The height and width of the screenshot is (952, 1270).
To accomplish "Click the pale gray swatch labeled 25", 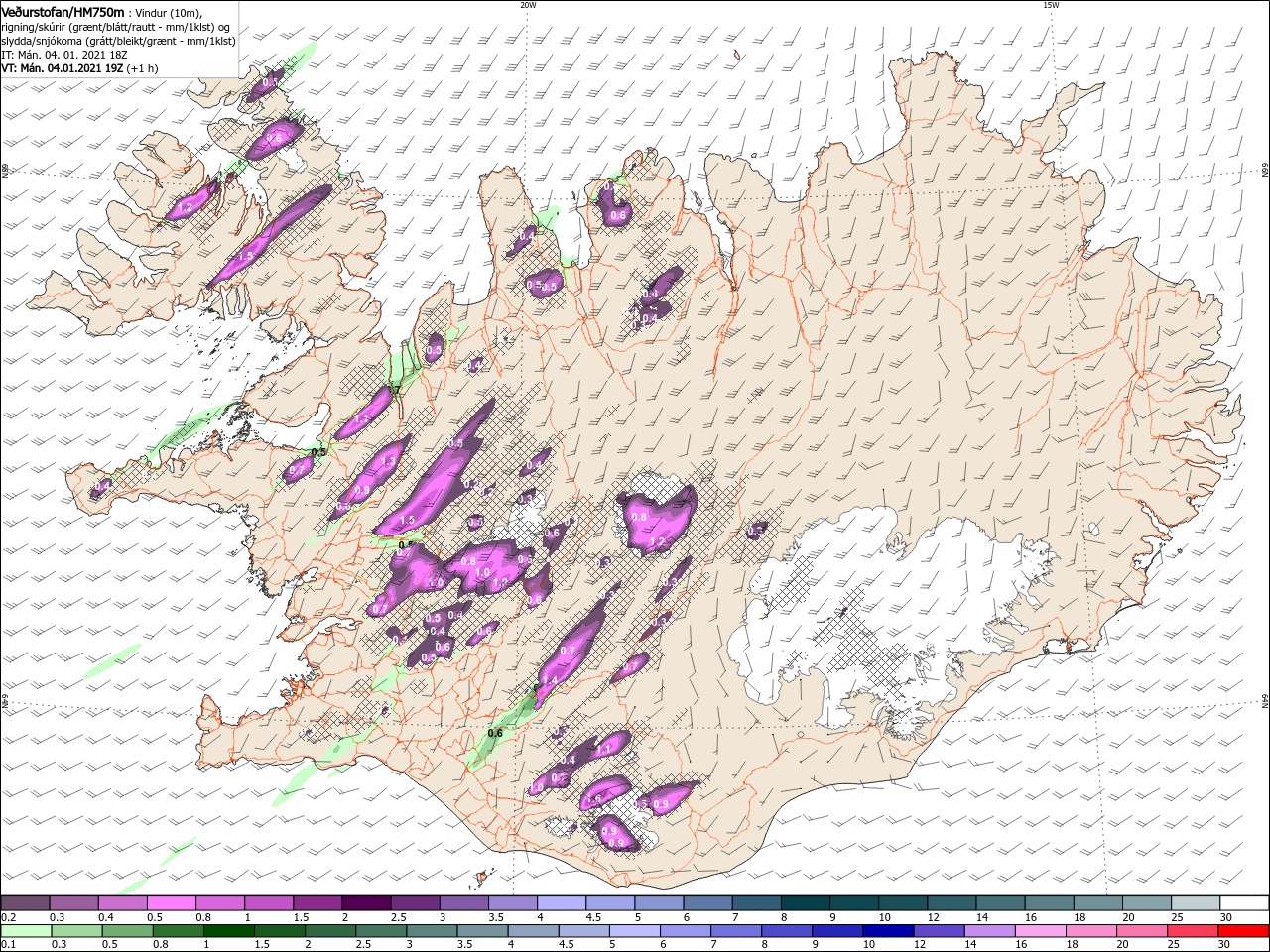I will click(x=1195, y=903).
